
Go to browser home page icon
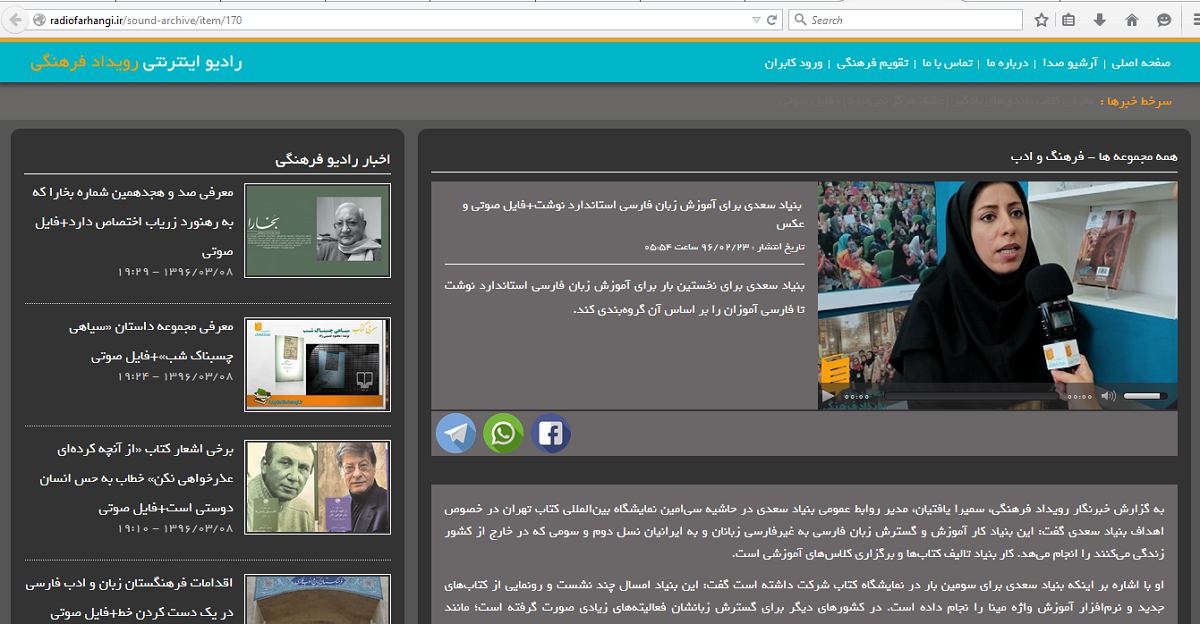pos(1132,20)
